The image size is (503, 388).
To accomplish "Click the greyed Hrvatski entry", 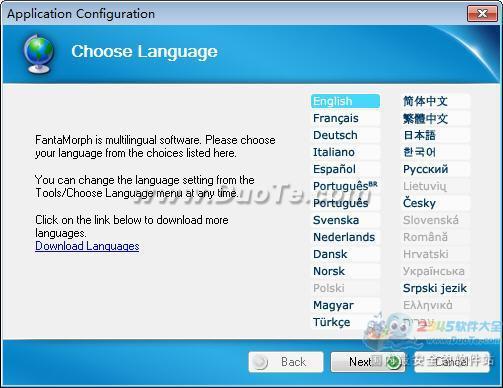I will point(435,254).
